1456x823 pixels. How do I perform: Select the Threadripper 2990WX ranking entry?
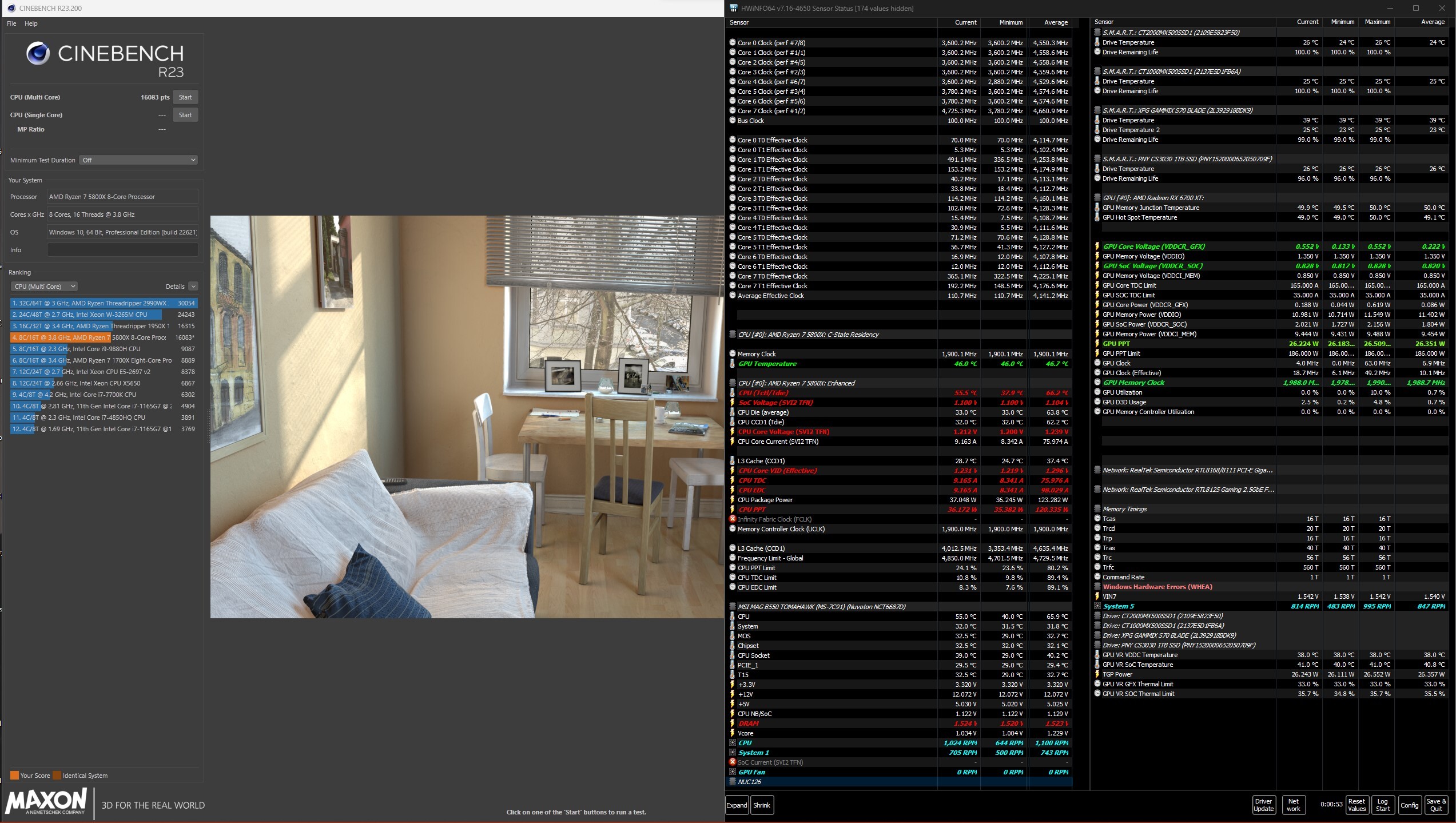point(103,303)
